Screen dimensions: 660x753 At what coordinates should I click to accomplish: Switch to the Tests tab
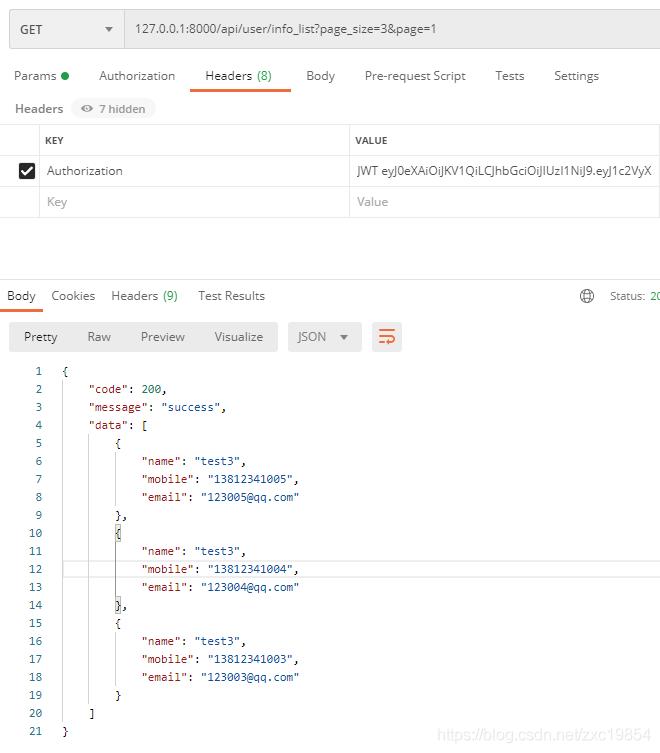[510, 76]
